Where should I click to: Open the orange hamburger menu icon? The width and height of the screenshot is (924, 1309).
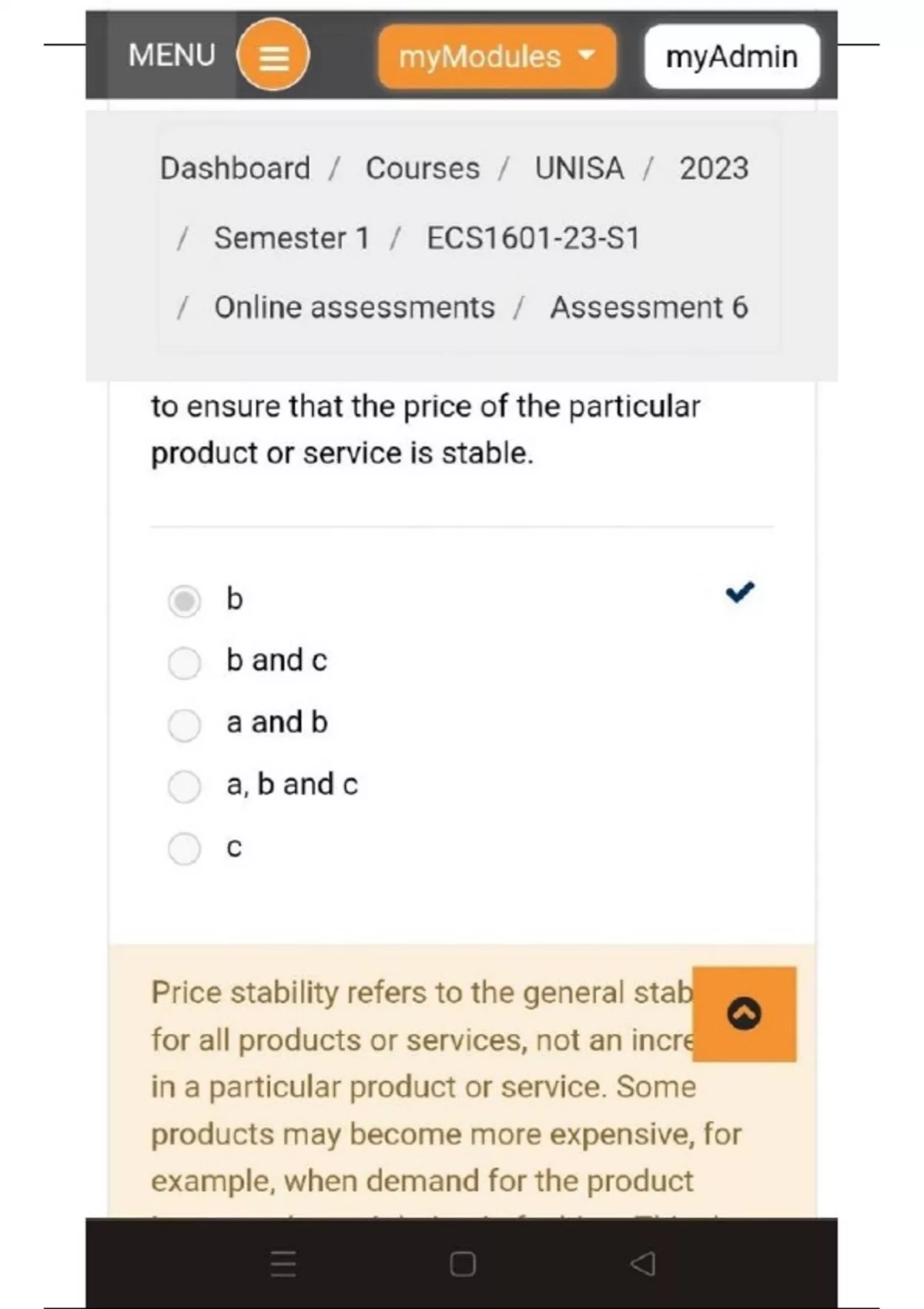pos(273,55)
